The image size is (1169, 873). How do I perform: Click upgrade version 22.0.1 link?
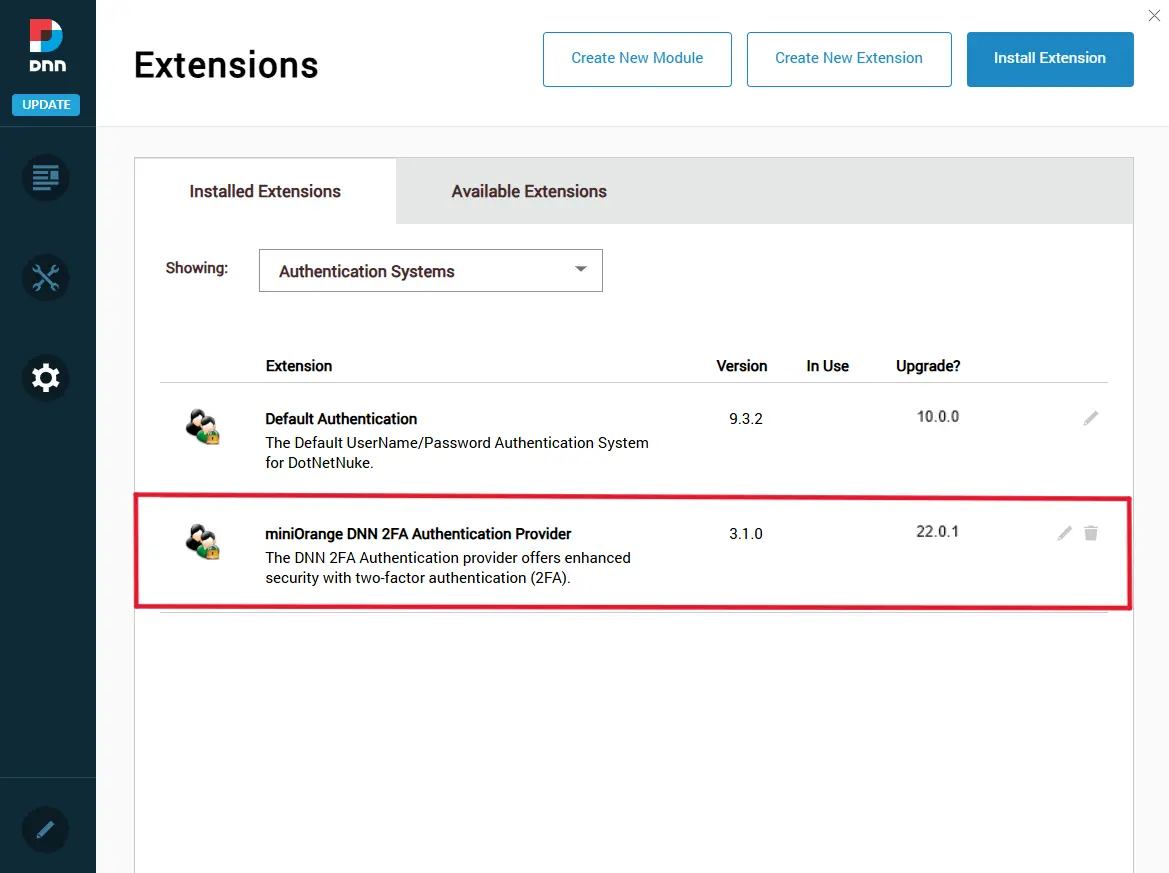point(937,532)
